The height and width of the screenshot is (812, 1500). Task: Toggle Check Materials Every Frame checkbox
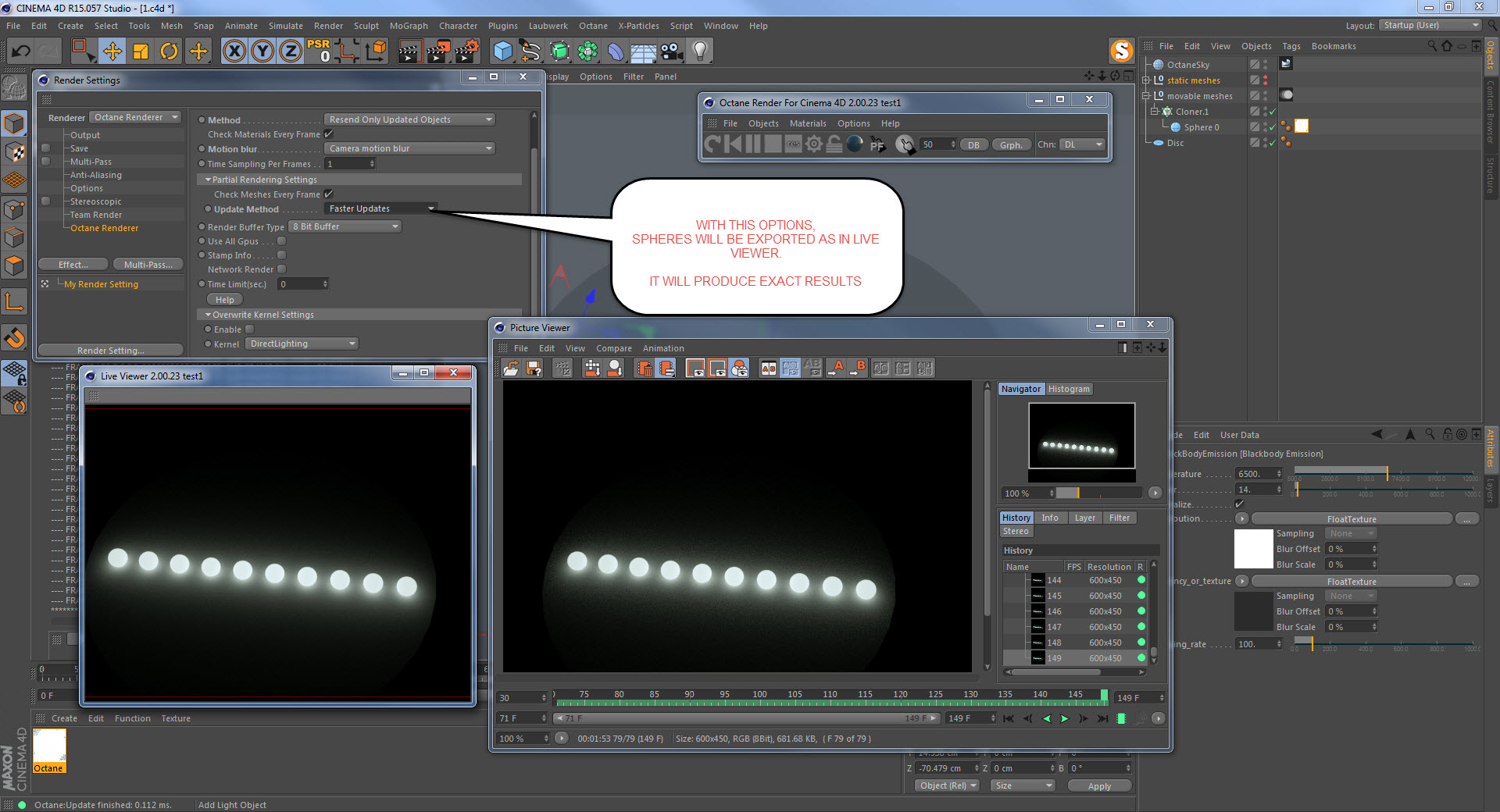click(329, 134)
